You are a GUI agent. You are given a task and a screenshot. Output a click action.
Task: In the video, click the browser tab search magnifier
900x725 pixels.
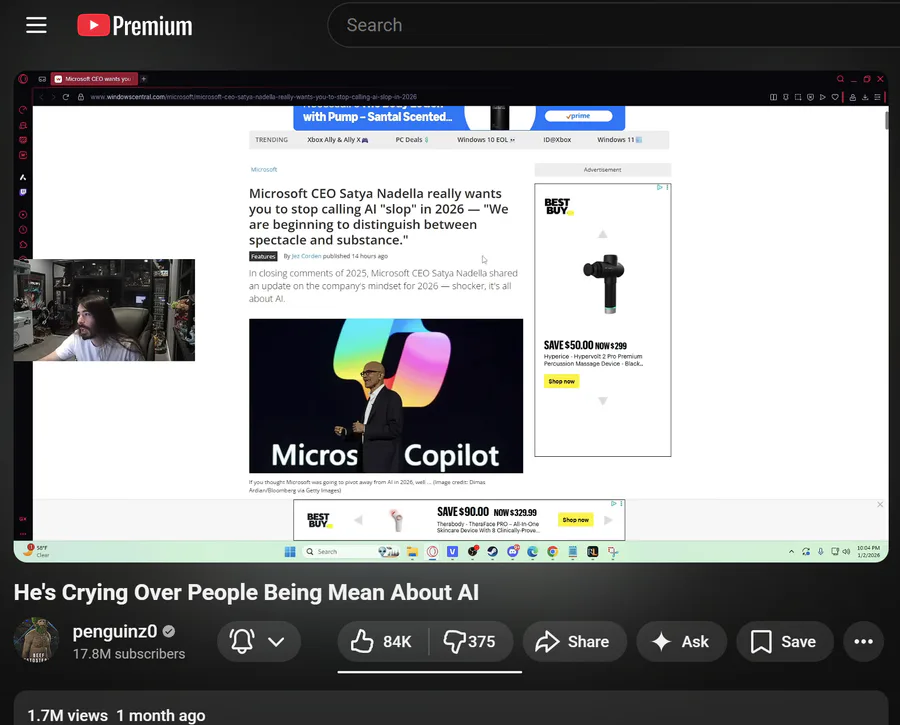[x=840, y=79]
